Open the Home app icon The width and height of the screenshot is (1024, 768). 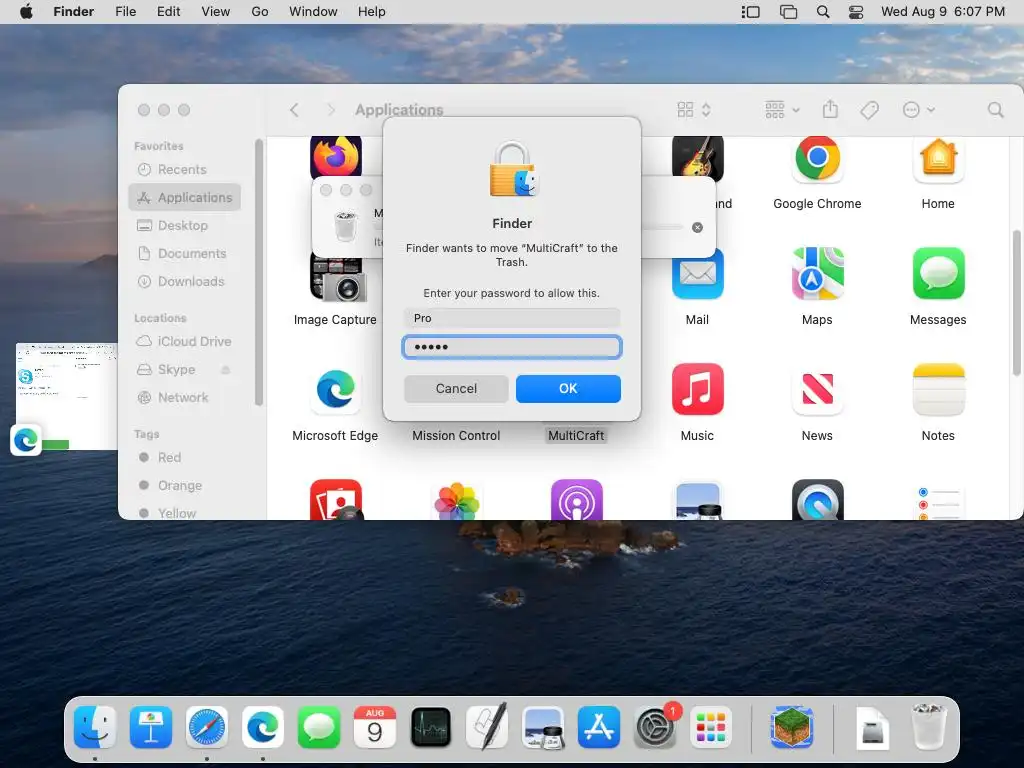pos(938,159)
